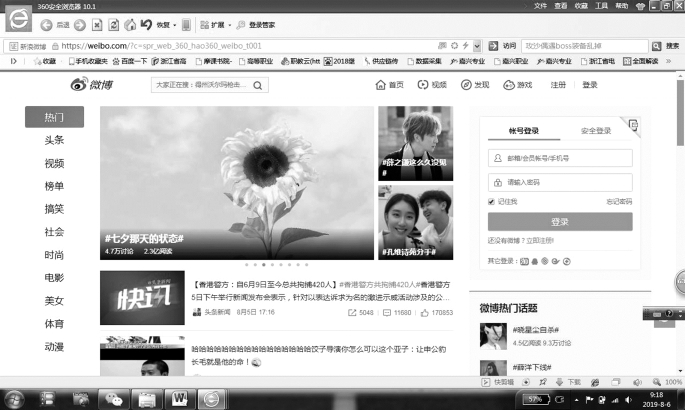Open the 查看 menu
Screen dimensions: 685x410
click(560, 6)
